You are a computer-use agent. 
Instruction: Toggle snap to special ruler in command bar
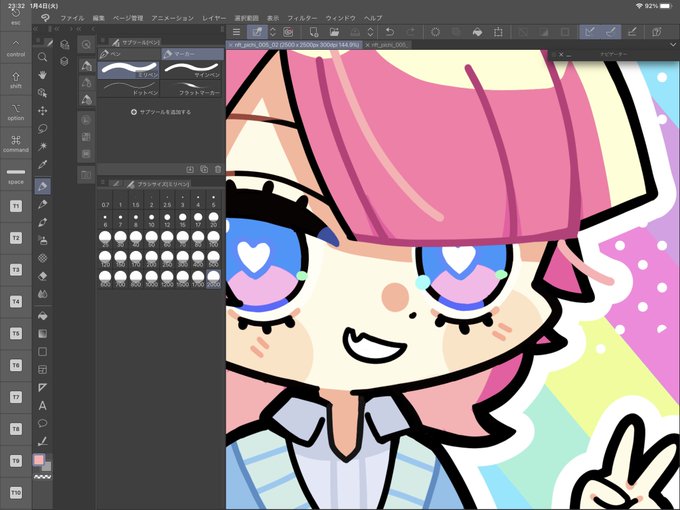[x=611, y=32]
